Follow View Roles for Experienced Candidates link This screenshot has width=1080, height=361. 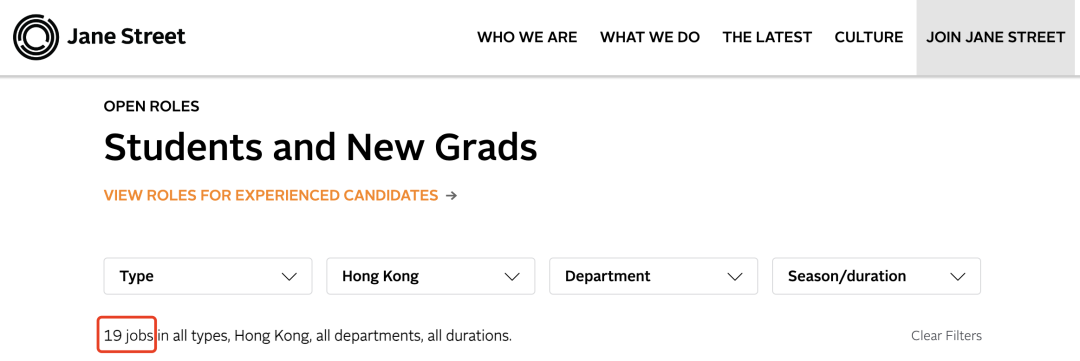pyautogui.click(x=271, y=196)
